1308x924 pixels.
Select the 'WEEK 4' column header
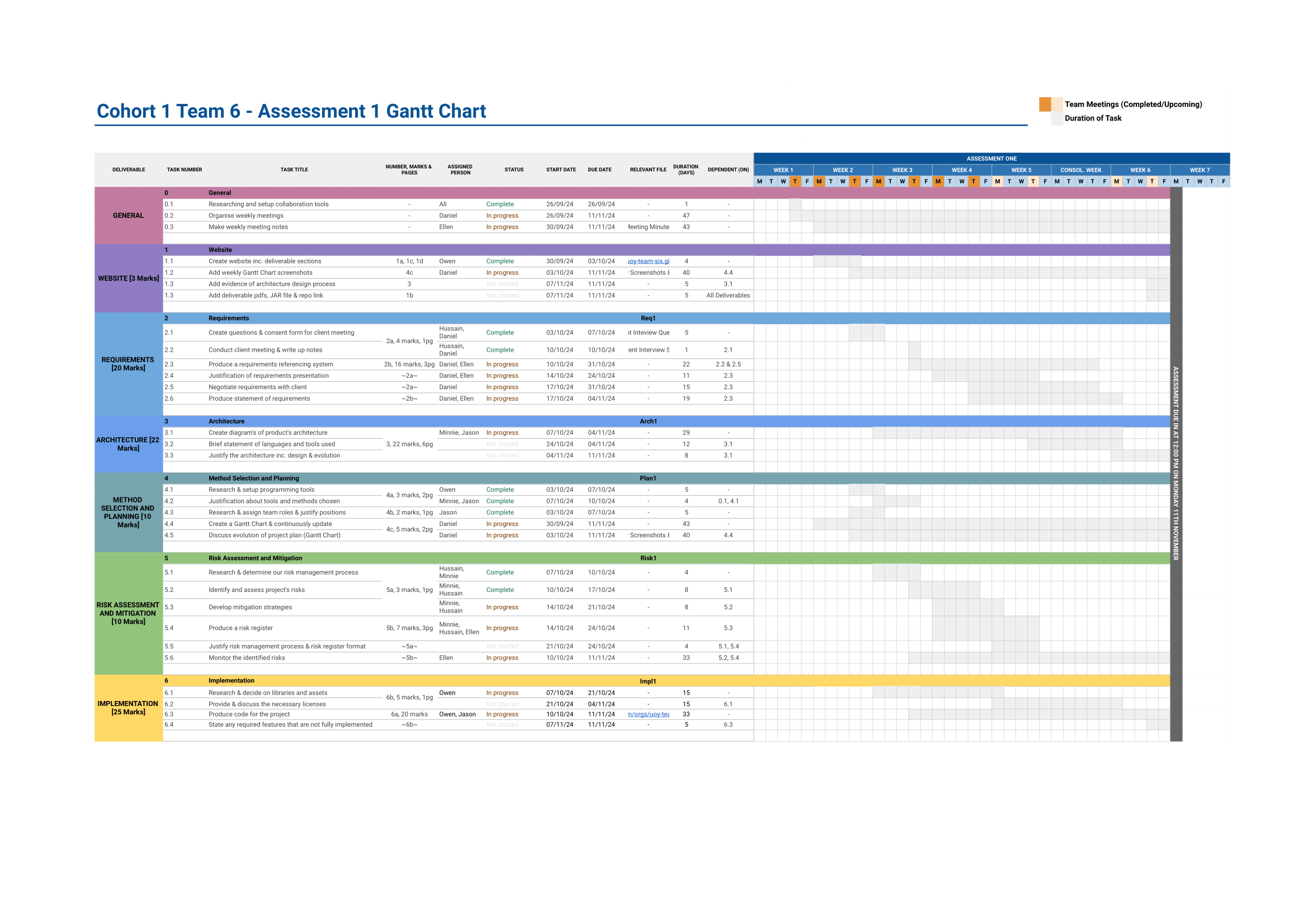click(x=962, y=170)
